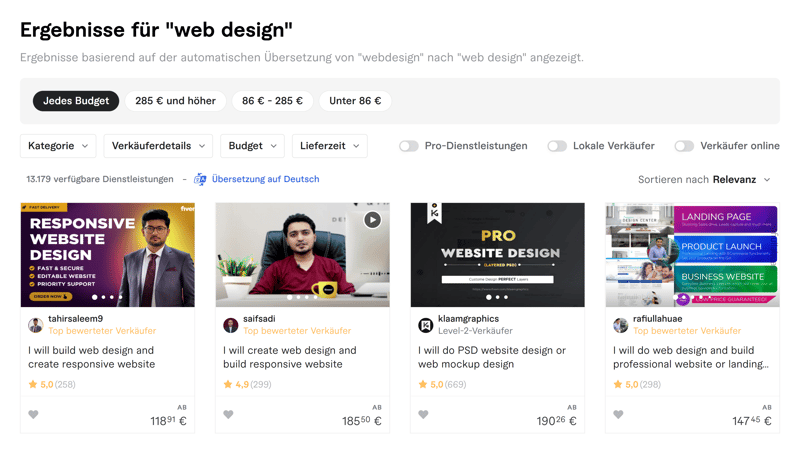800x450 pixels.
Task: Select the "285 € und höher" budget tab
Action: 175,101
